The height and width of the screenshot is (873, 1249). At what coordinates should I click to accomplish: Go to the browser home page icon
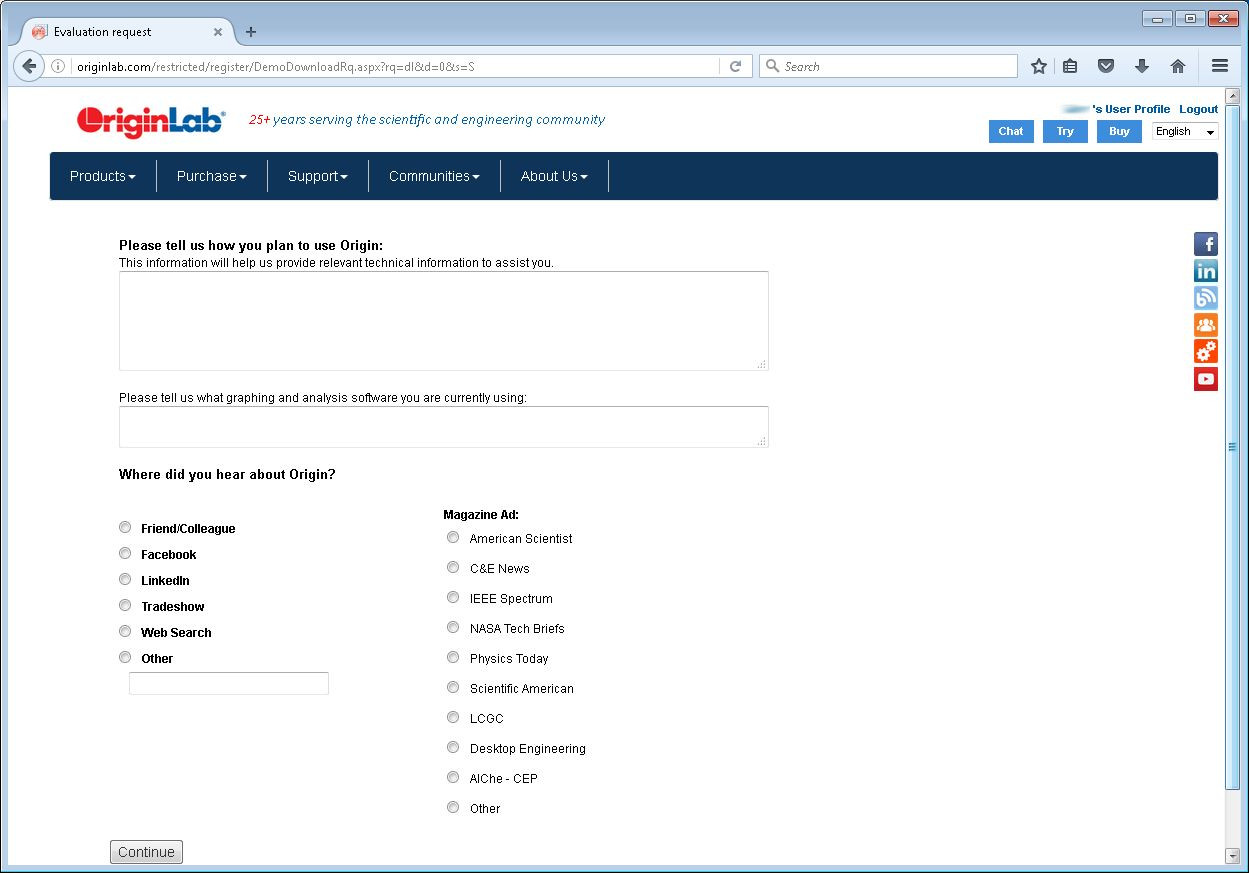pyautogui.click(x=1178, y=66)
